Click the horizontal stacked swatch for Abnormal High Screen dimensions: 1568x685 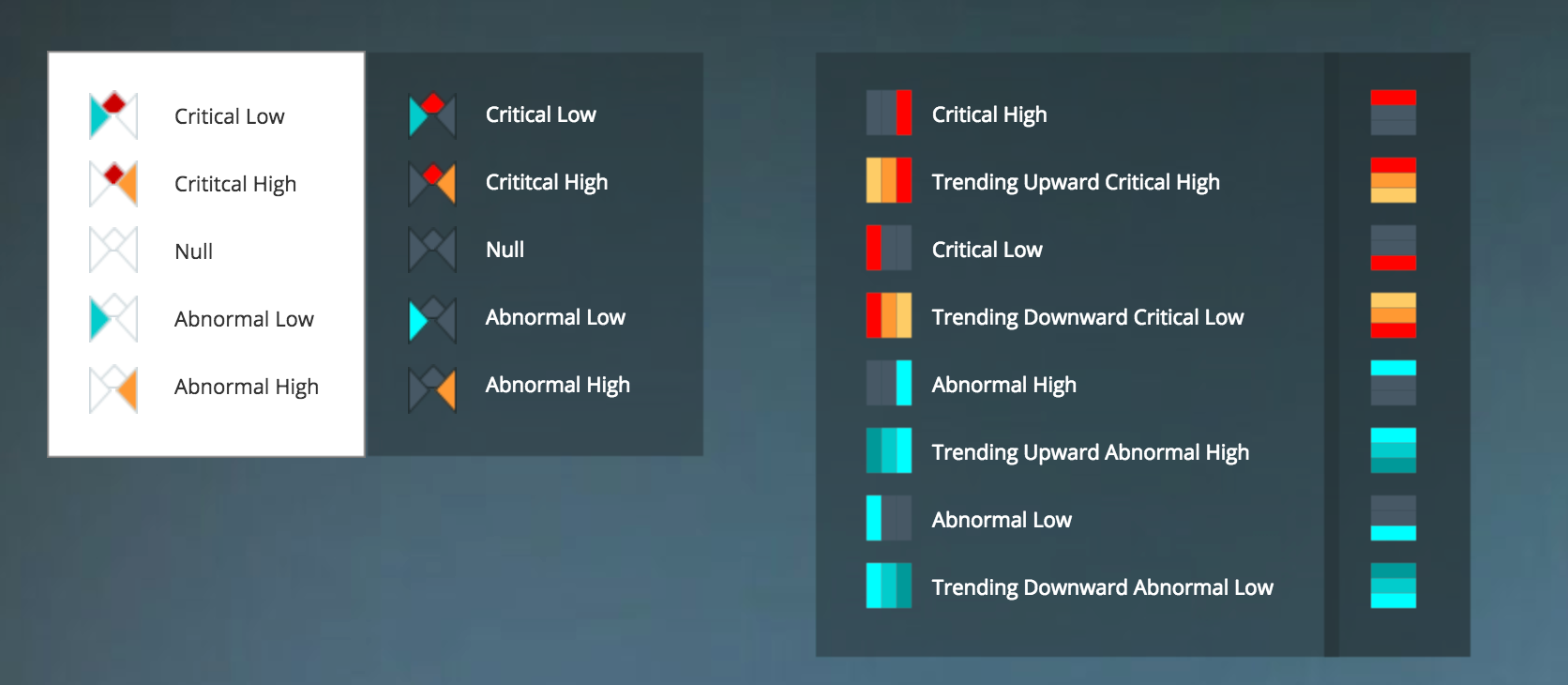tap(1394, 383)
